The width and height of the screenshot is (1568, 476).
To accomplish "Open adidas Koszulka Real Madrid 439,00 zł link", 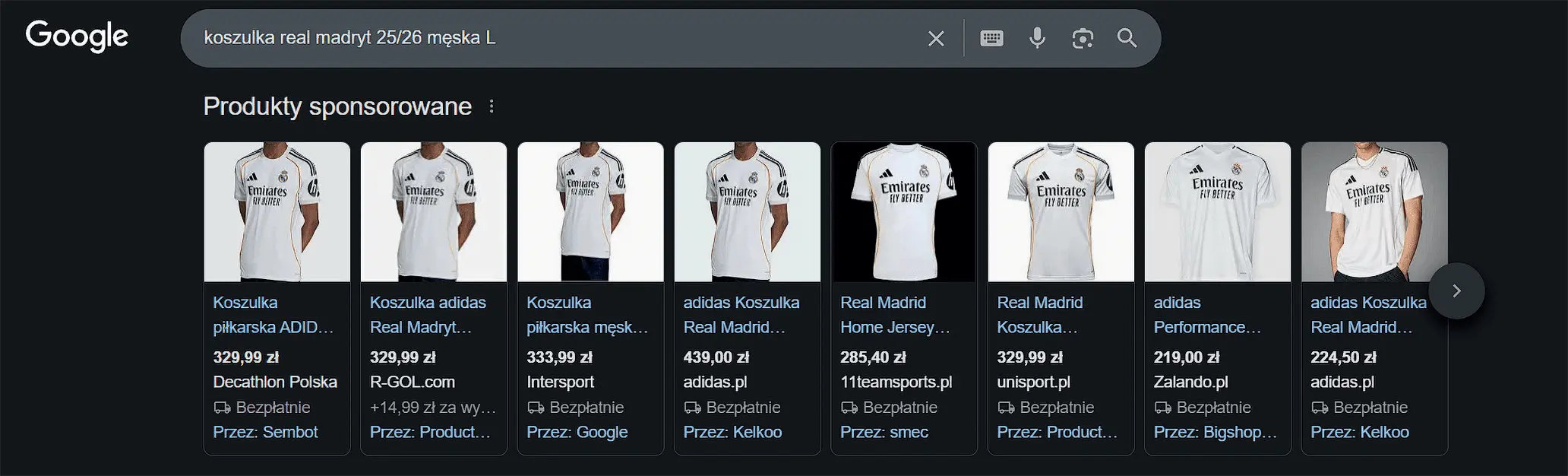I will (741, 315).
